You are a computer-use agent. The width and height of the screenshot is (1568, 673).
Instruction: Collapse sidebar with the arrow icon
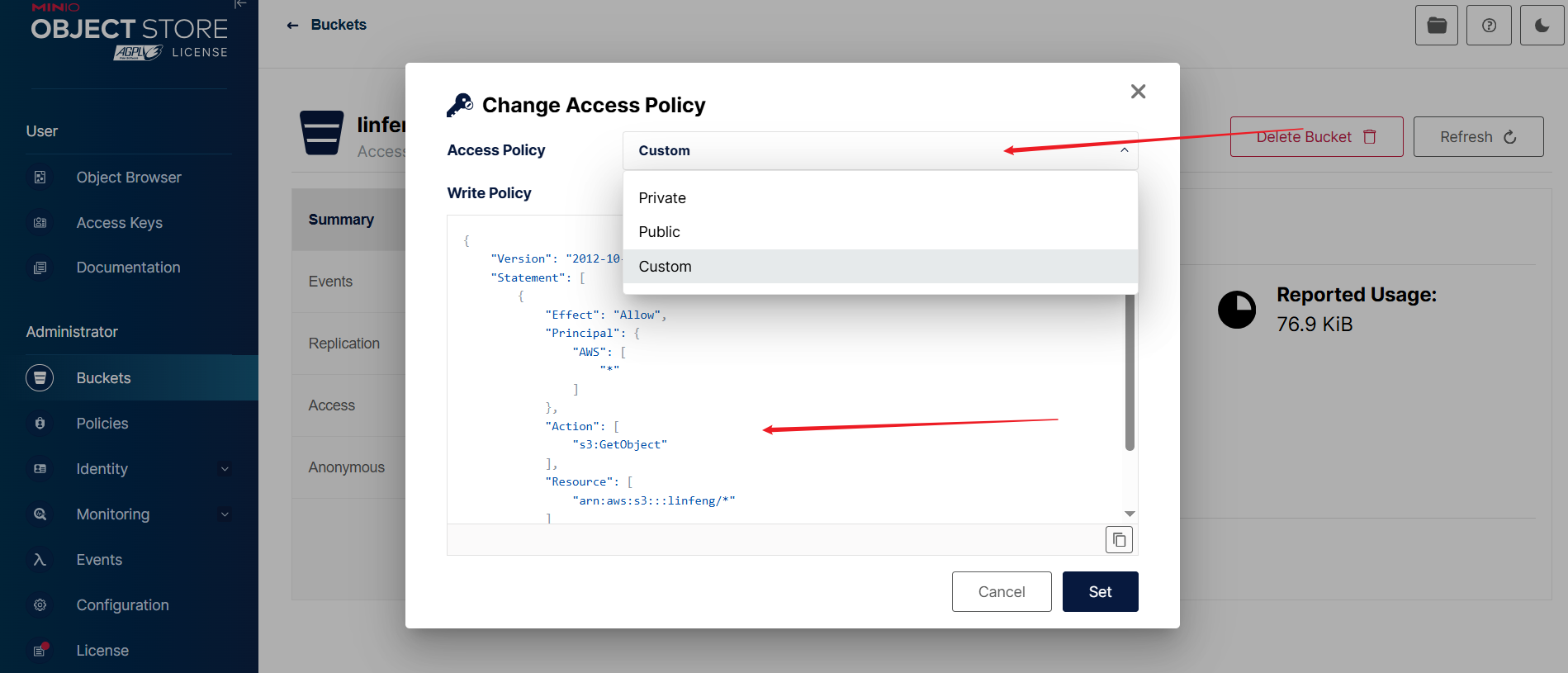240,4
